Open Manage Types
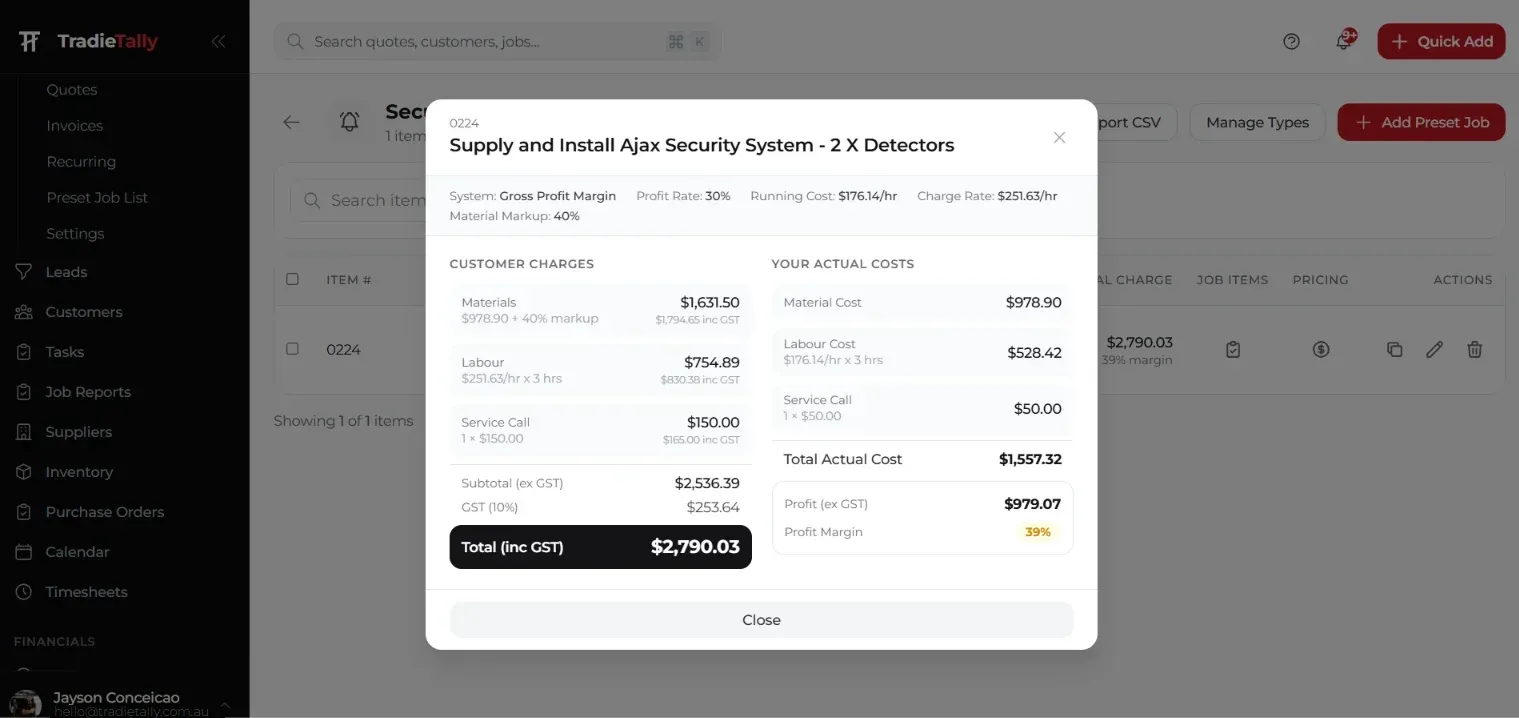The image size is (1519, 718). (1257, 122)
